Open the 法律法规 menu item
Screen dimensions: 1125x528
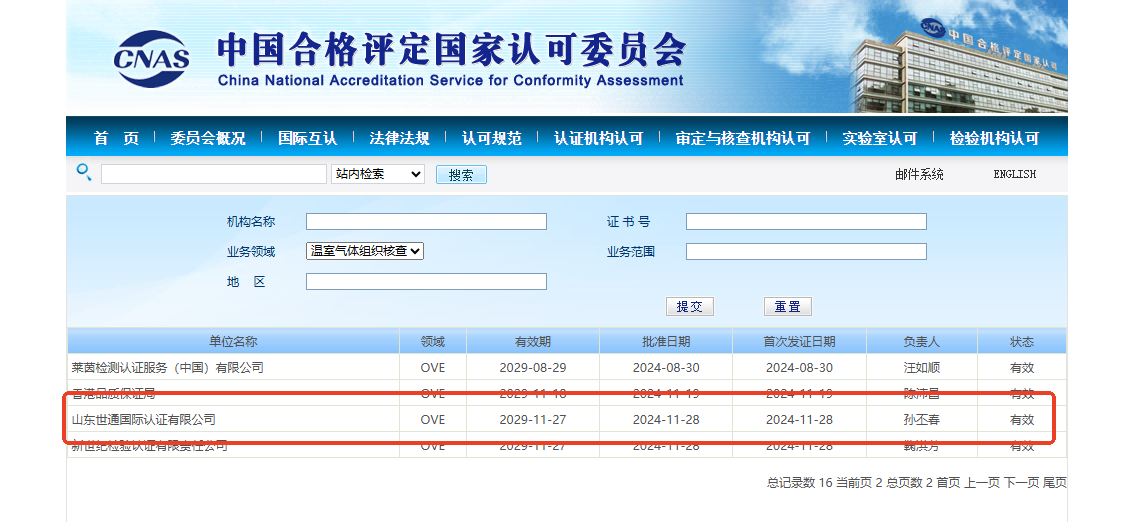coord(399,138)
